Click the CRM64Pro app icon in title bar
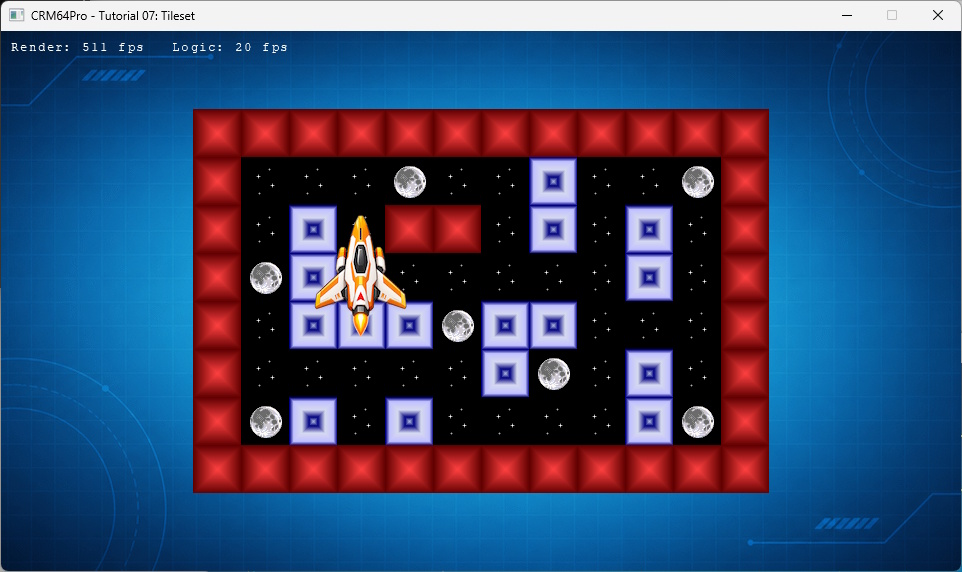This screenshot has height=572, width=962. tap(17, 15)
